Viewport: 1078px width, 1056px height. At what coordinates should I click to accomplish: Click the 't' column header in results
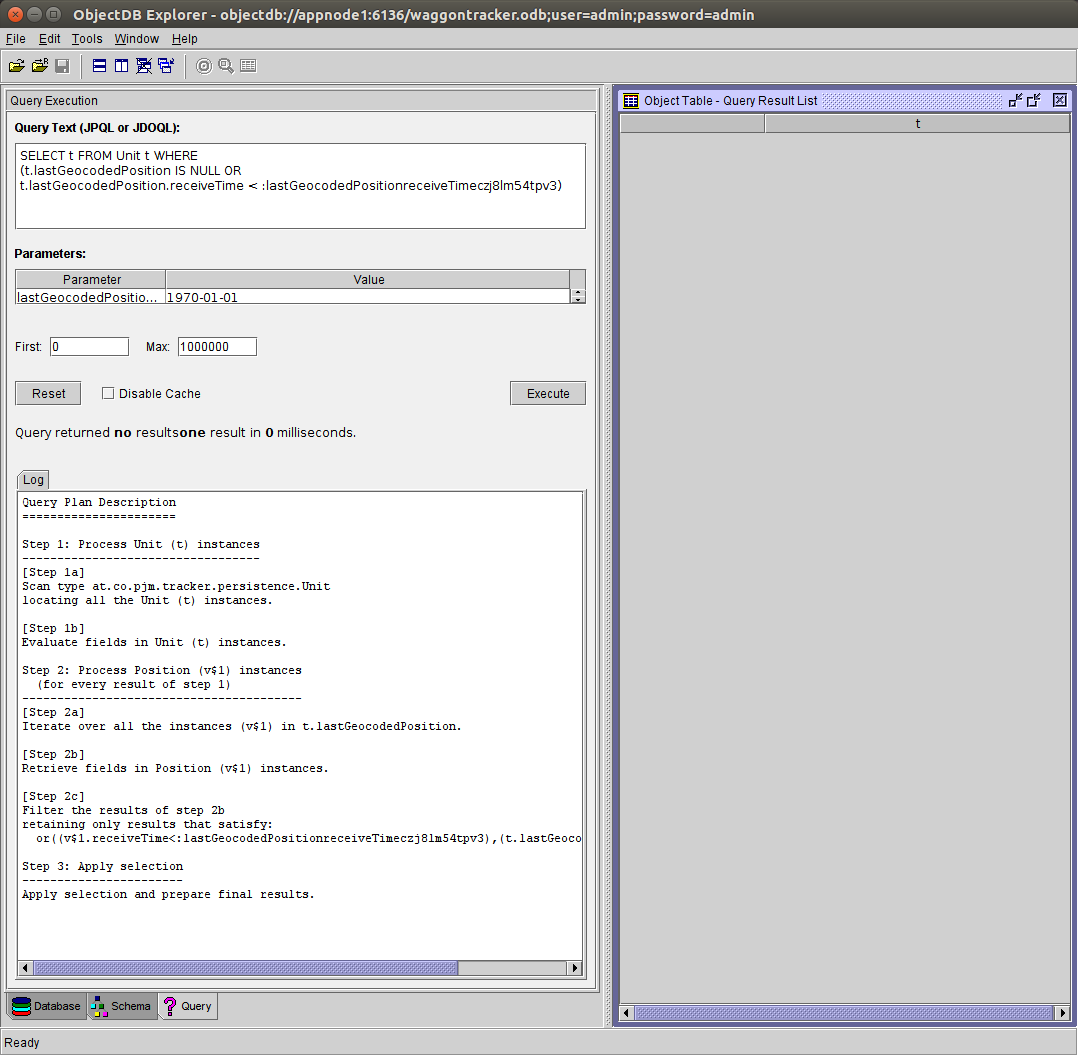tap(917, 124)
